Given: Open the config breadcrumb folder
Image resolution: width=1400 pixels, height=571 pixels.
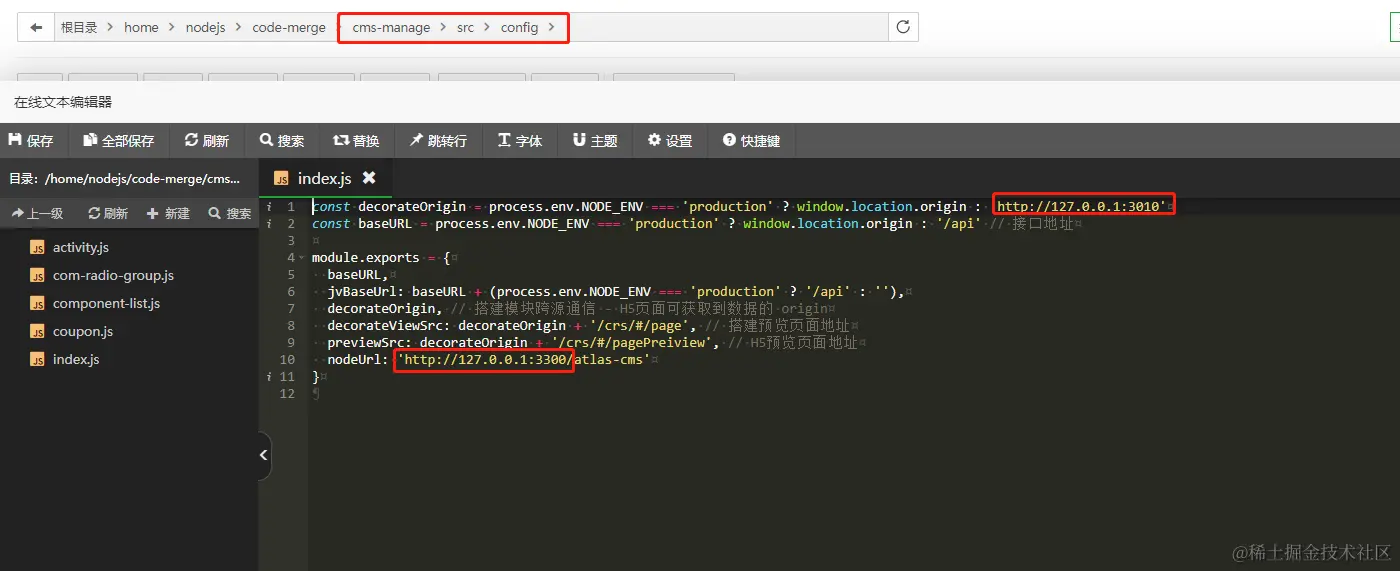Looking at the screenshot, I should [519, 27].
